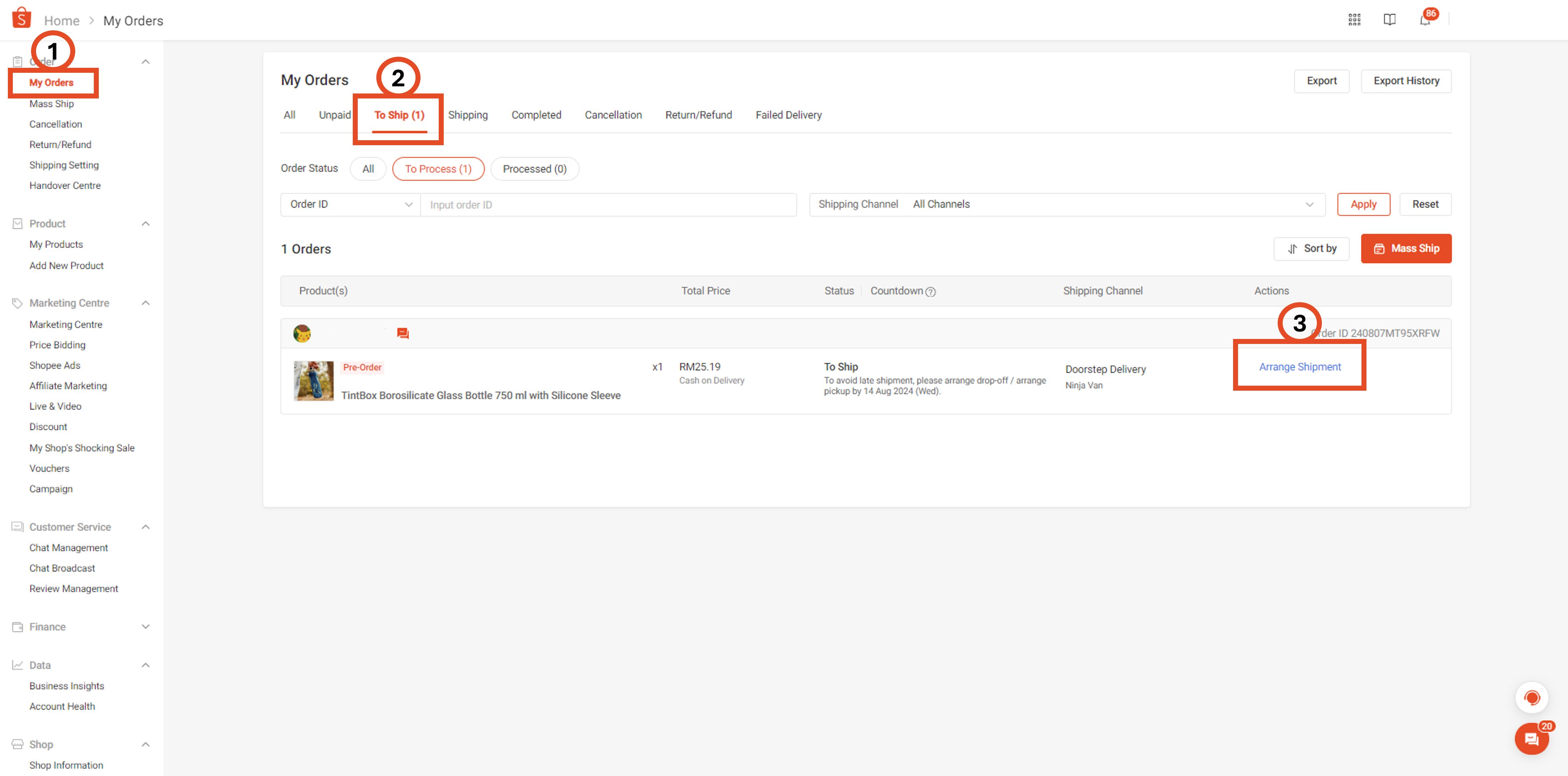1568x776 pixels.
Task: Click the buyer chat icon in order row
Action: pos(403,334)
